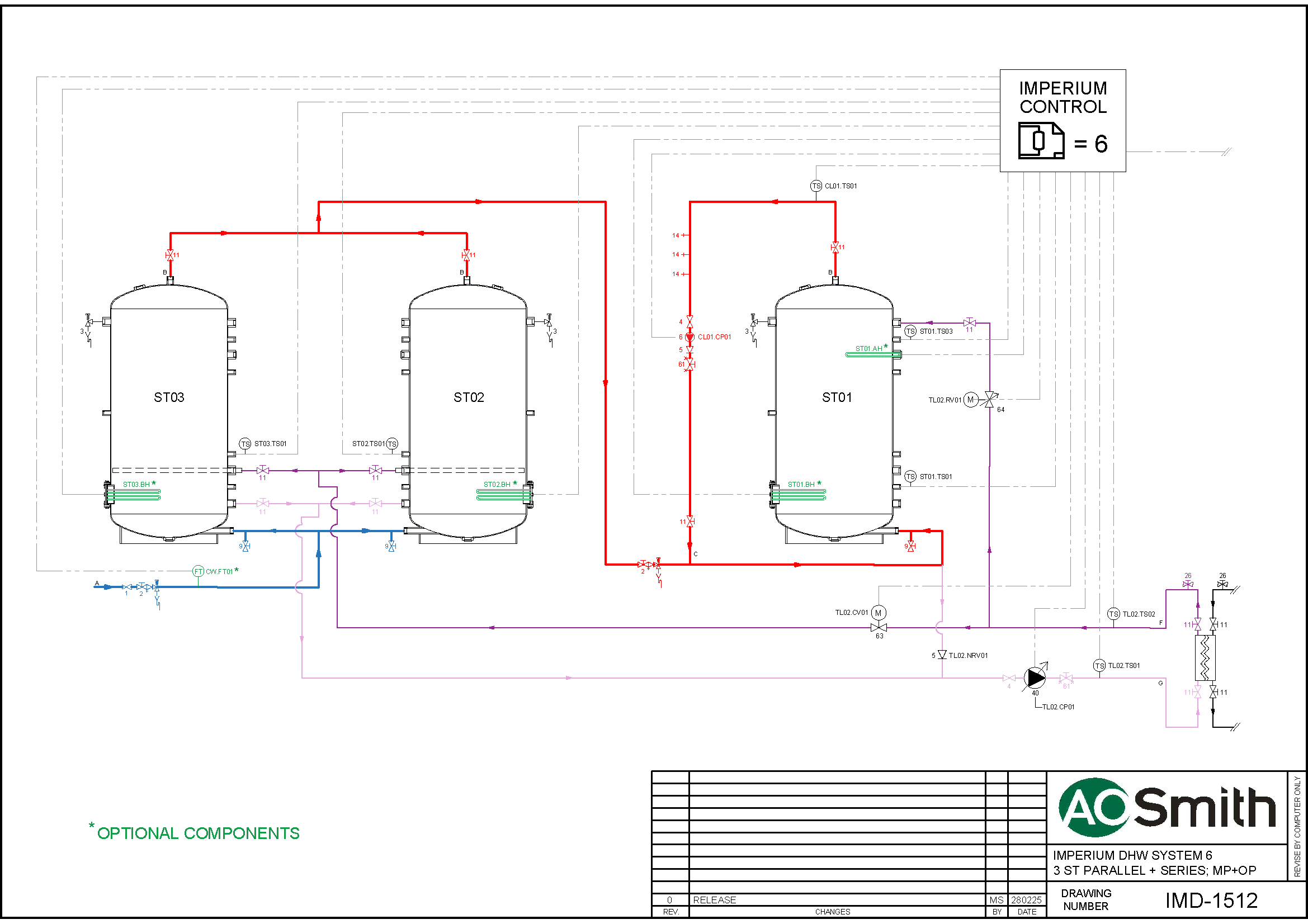Click the plate heat exchanger symbol

(1205, 657)
